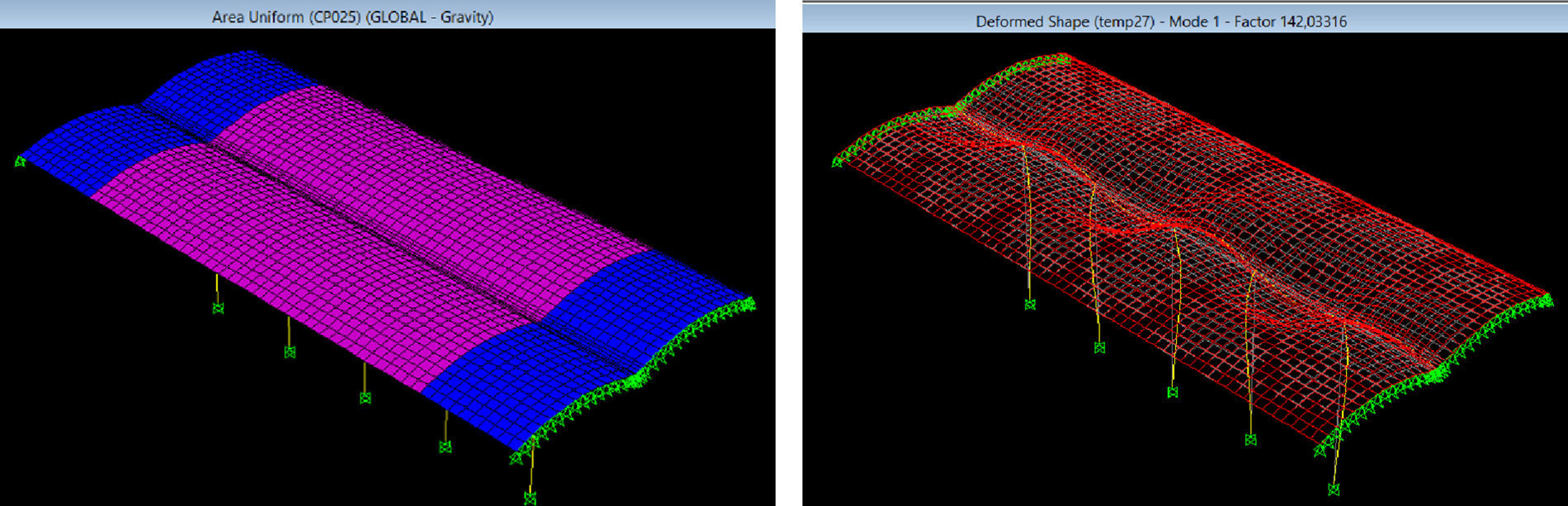The height and width of the screenshot is (506, 1568).
Task: Select leftmost column base support in load view
Action: [218, 308]
